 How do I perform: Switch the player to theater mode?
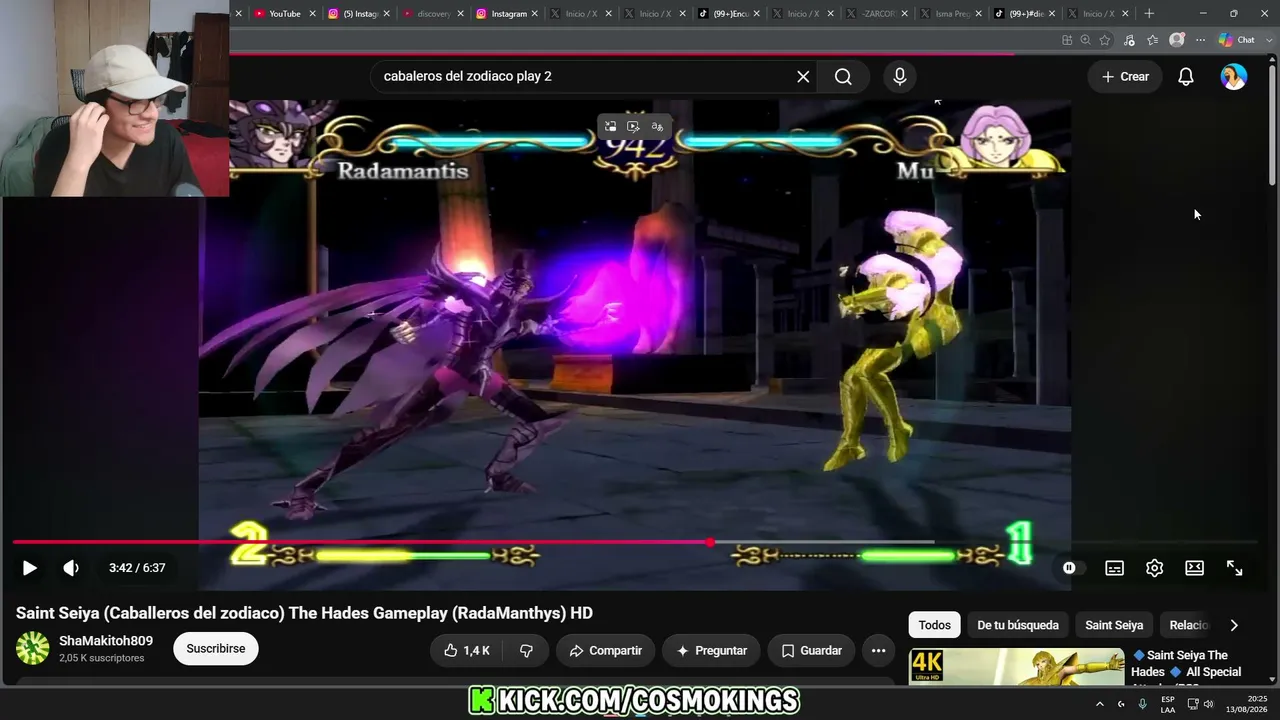coord(1195,568)
